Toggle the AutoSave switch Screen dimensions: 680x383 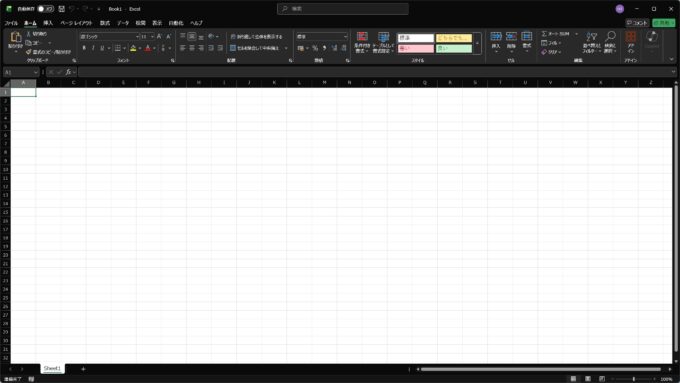point(46,9)
